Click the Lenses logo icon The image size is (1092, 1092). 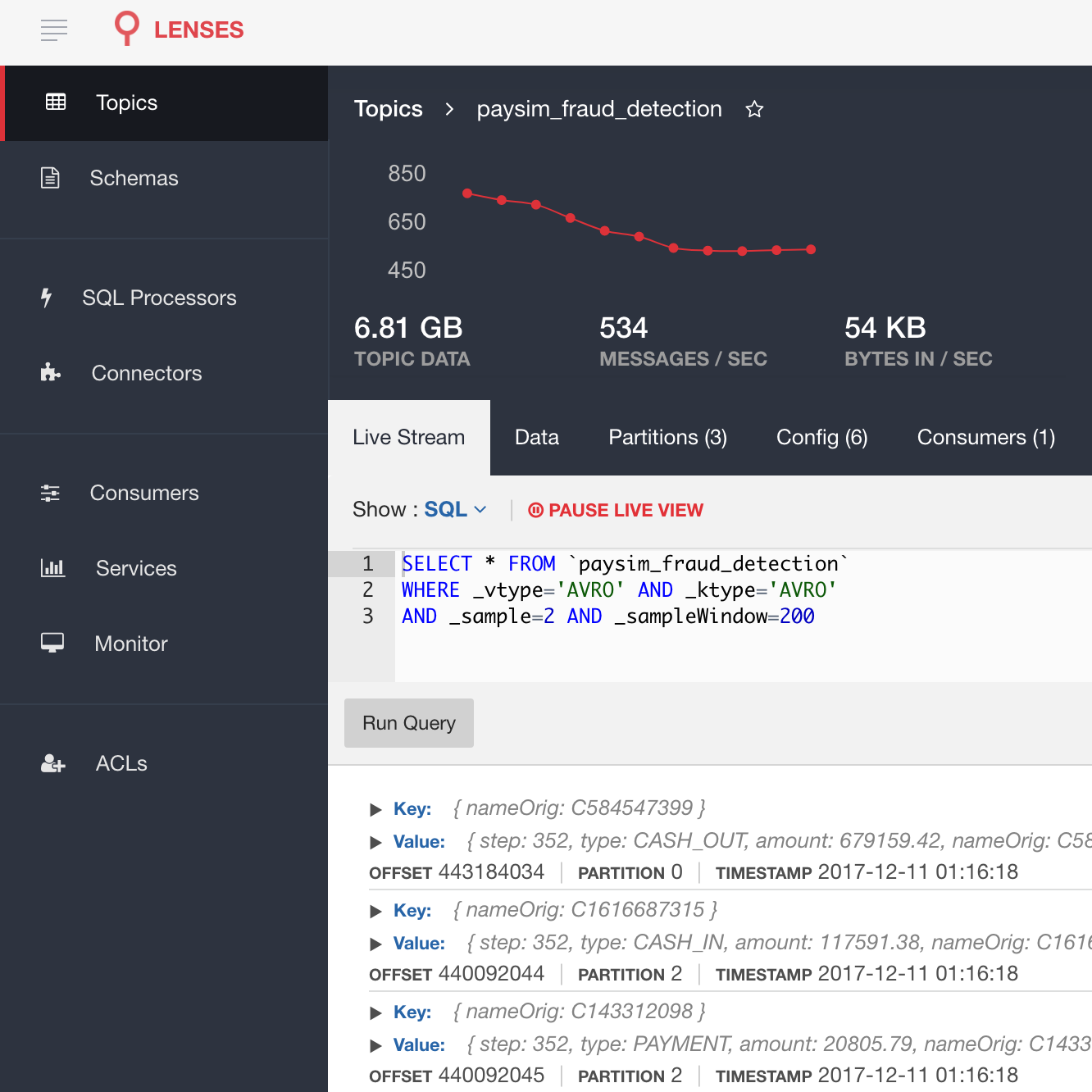click(126, 29)
